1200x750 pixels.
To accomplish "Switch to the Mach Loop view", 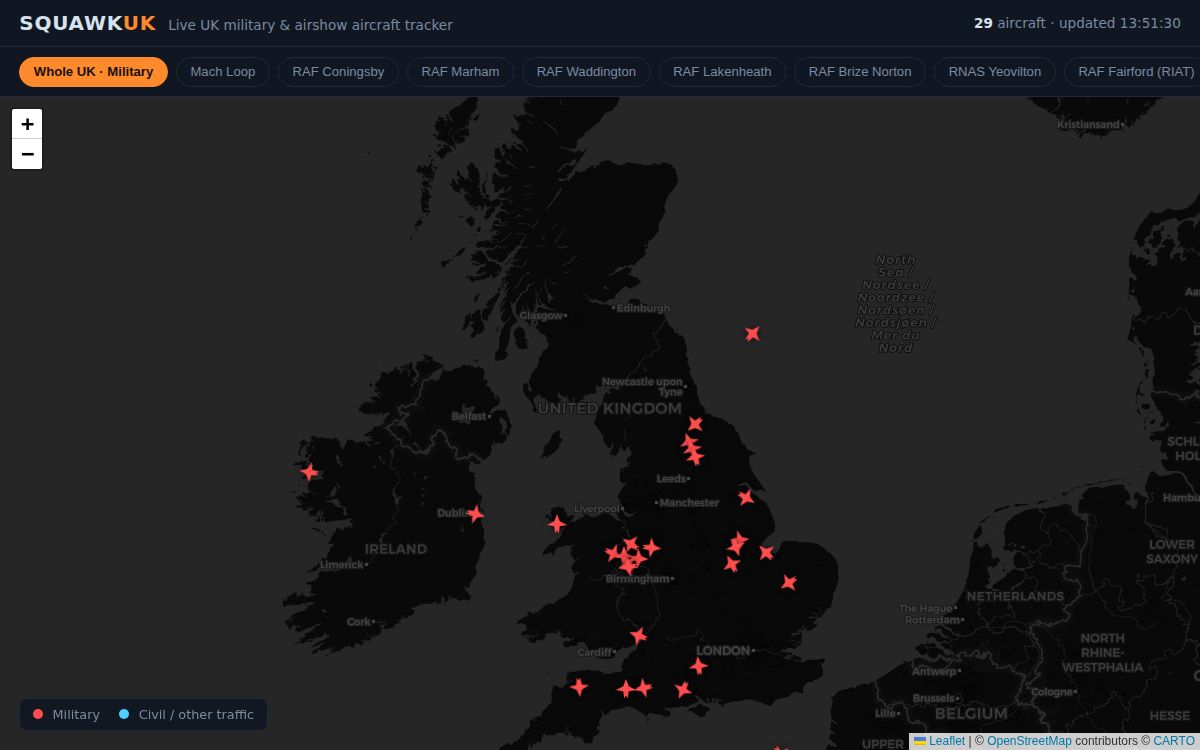I will (223, 72).
